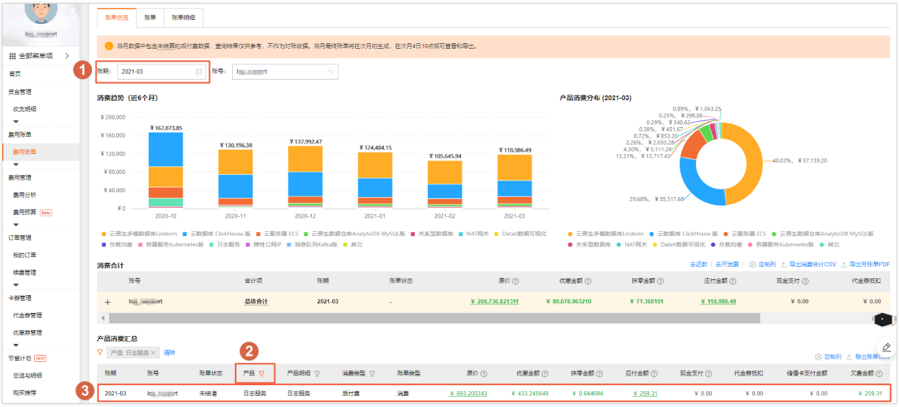Open the 账号 account dropdown
This screenshot has height=407, width=900.
pos(285,72)
